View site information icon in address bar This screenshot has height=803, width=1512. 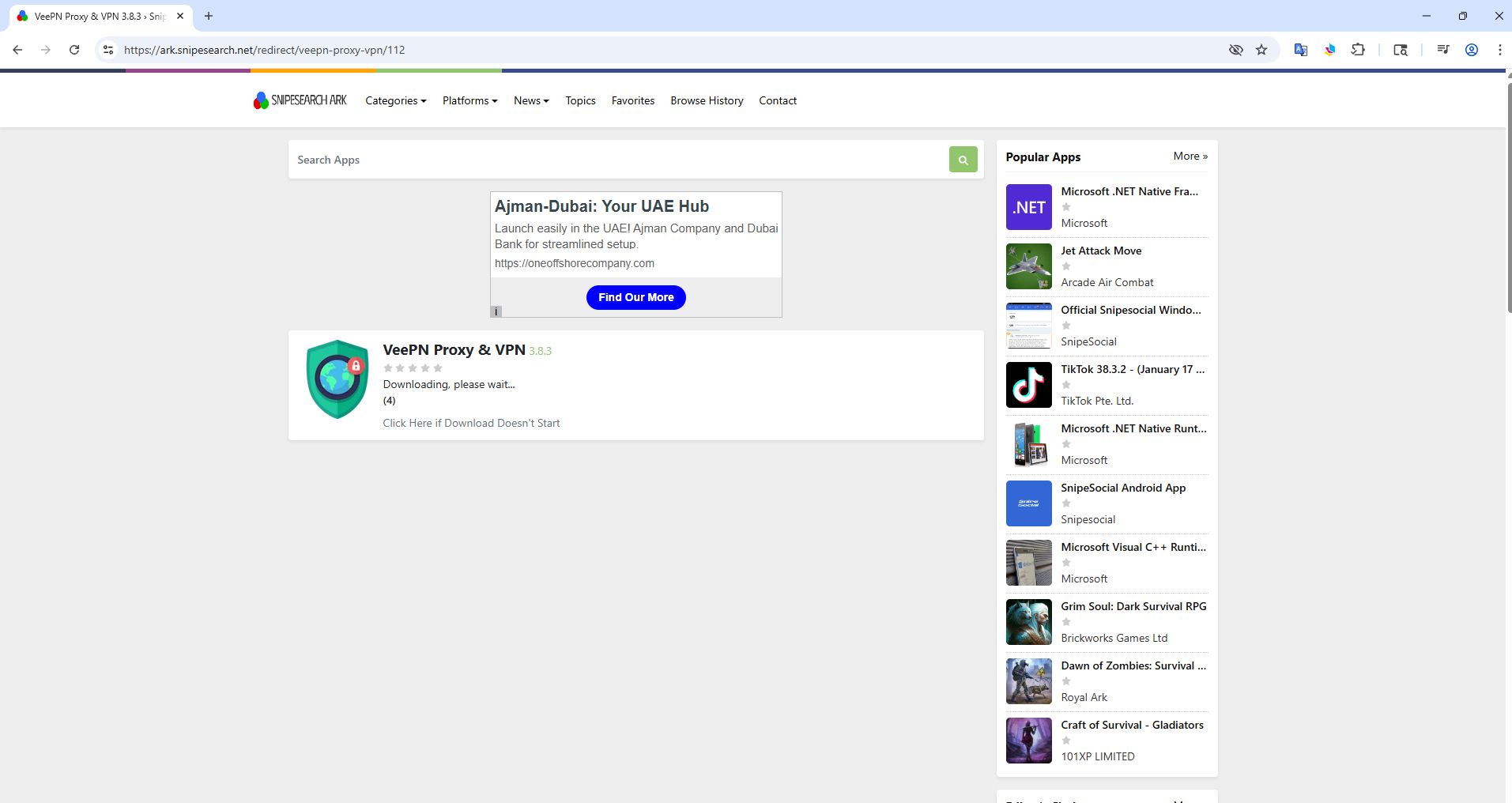coord(108,50)
